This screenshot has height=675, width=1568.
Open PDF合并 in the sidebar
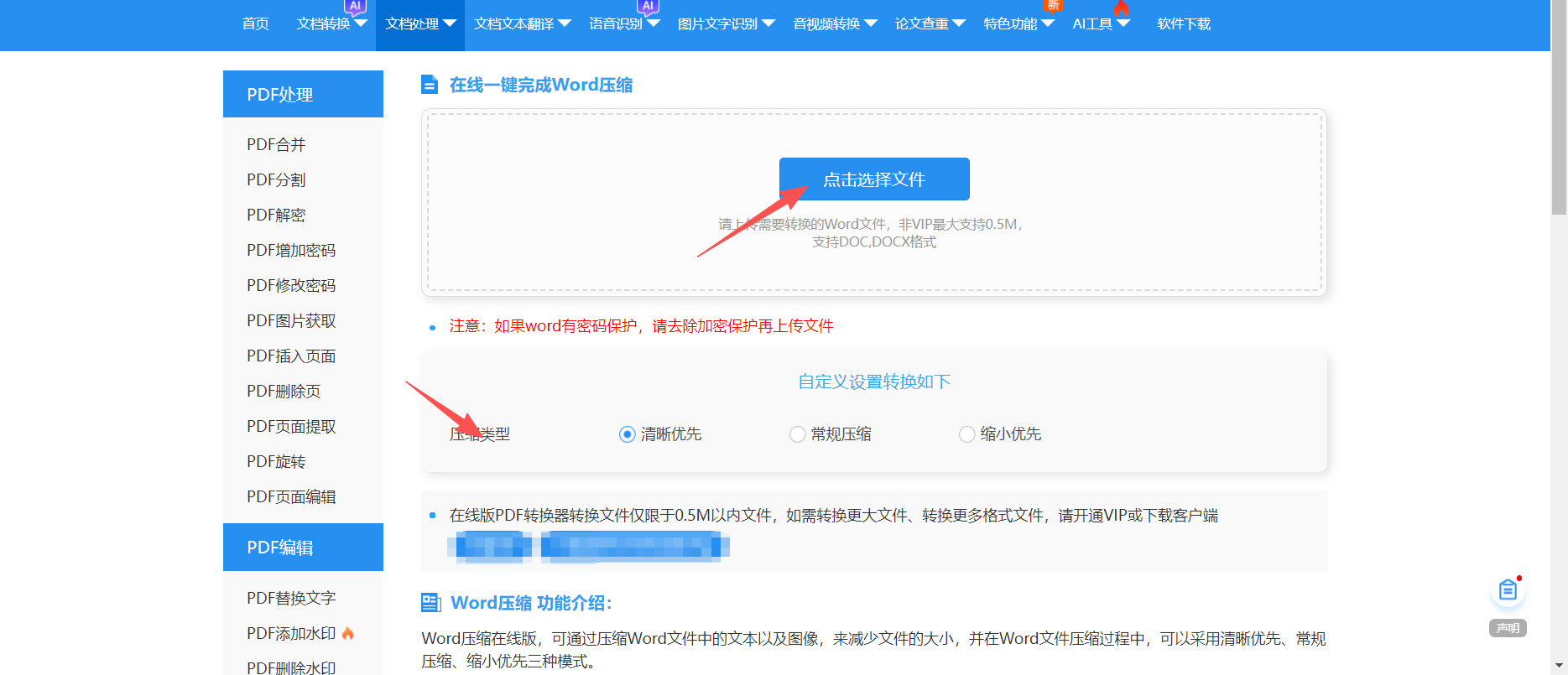pos(276,145)
